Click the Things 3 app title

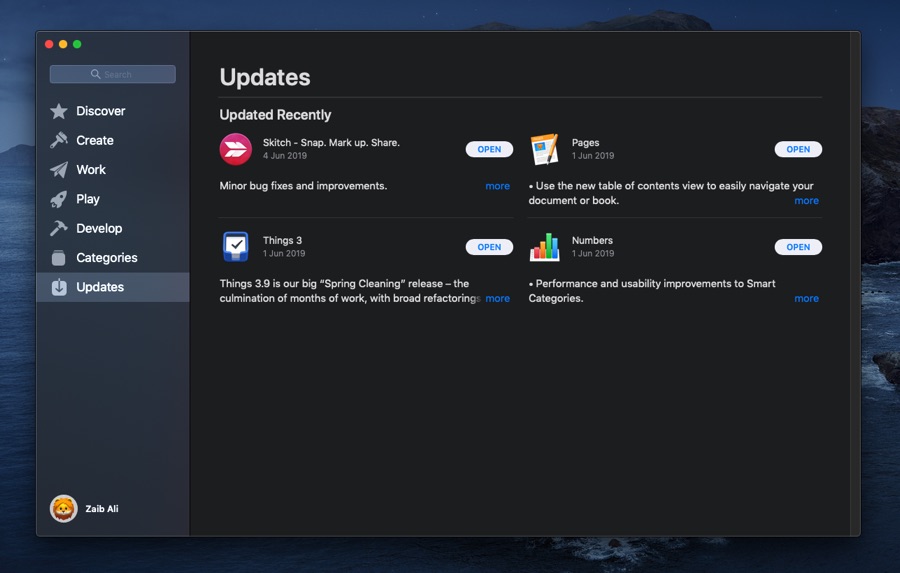[282, 240]
